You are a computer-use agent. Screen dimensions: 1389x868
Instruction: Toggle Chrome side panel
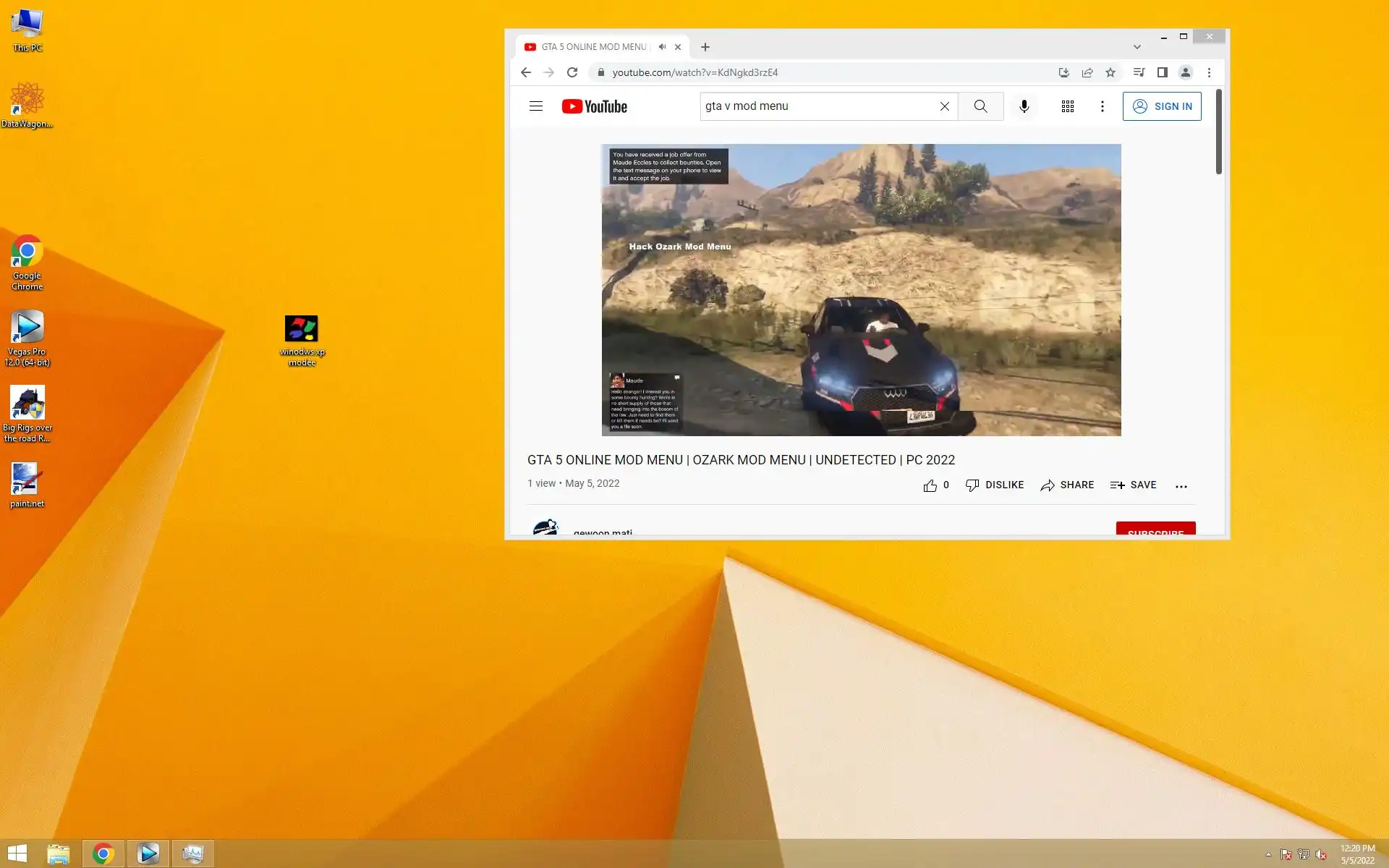point(1162,72)
